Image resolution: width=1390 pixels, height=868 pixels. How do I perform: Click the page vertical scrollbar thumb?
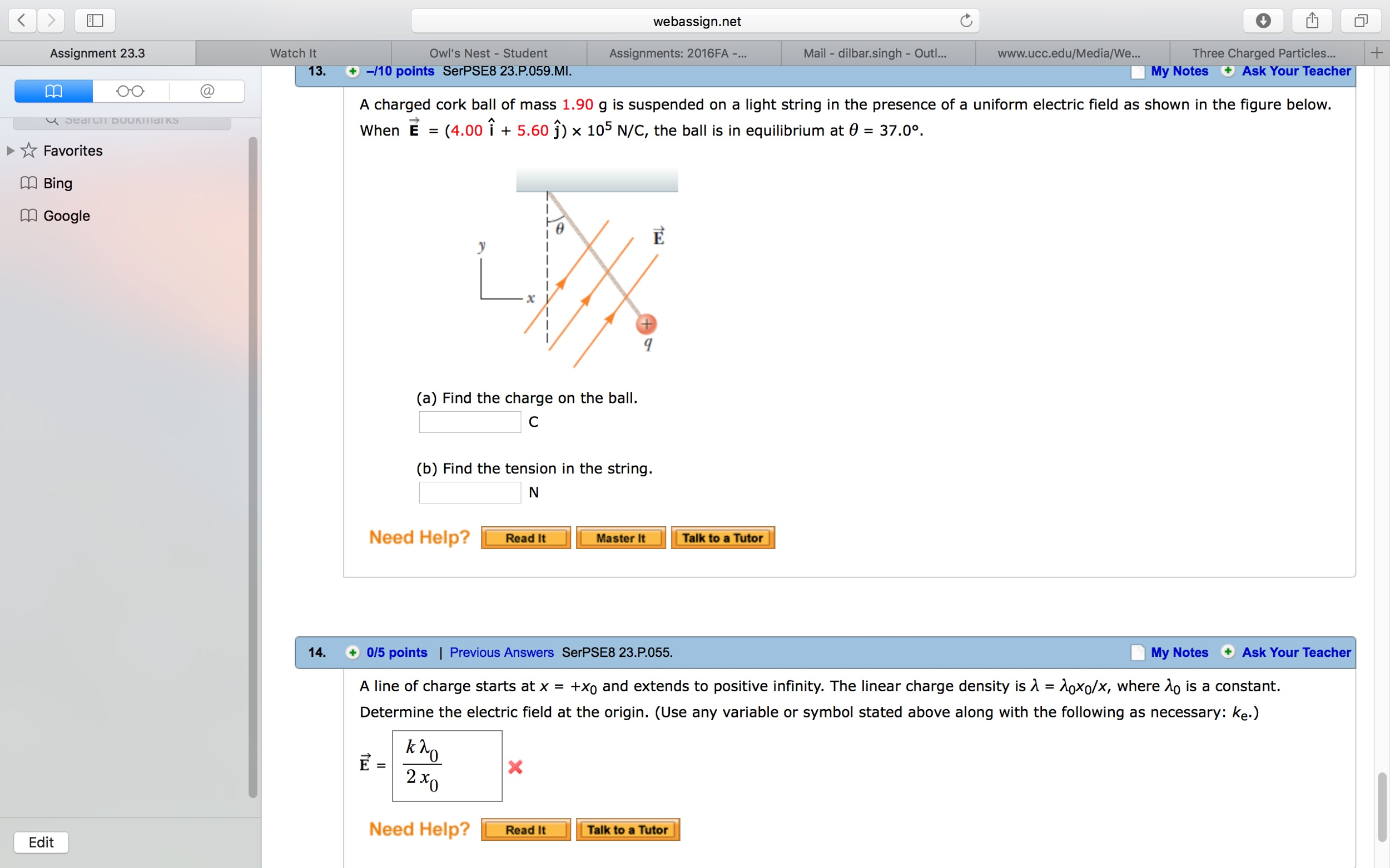(1382, 806)
